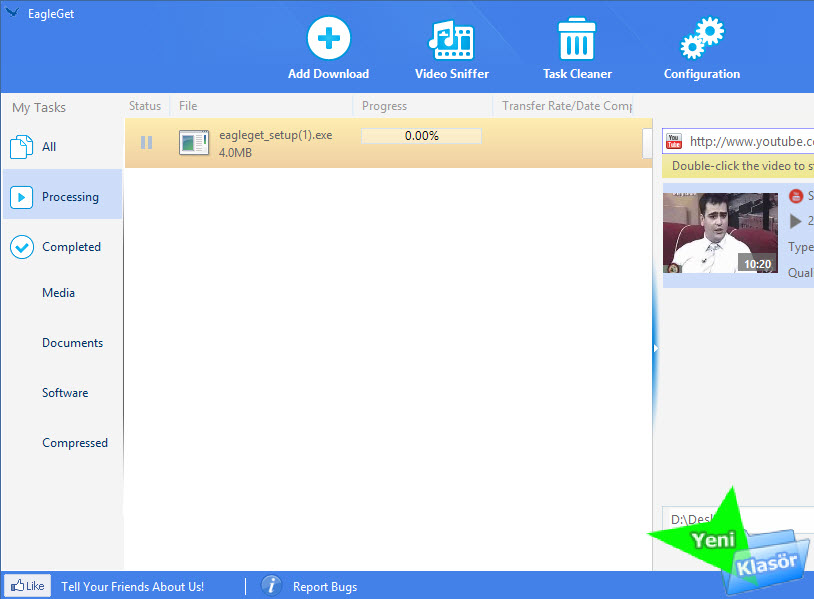The width and height of the screenshot is (814, 599).
Task: Click the eagleget_setup(1).exe file icon
Action: 194,143
